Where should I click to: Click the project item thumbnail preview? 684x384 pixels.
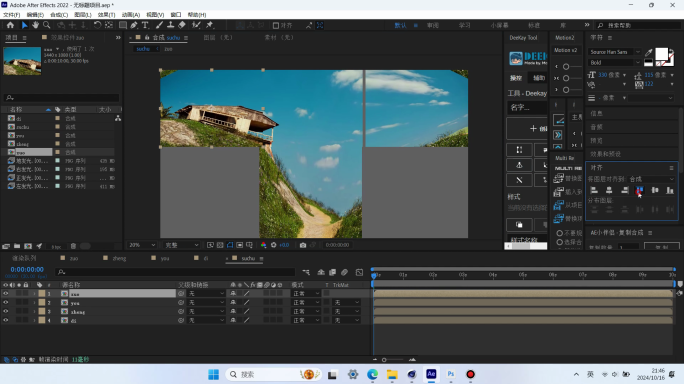click(x=22, y=61)
